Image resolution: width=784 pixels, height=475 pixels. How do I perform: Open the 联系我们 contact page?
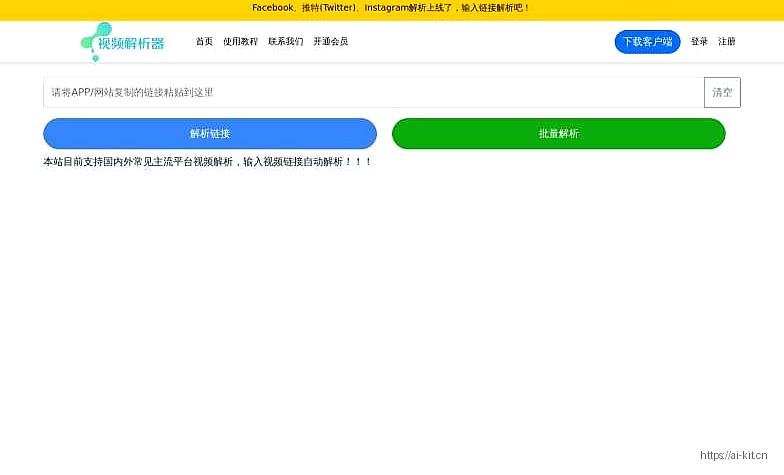285,42
